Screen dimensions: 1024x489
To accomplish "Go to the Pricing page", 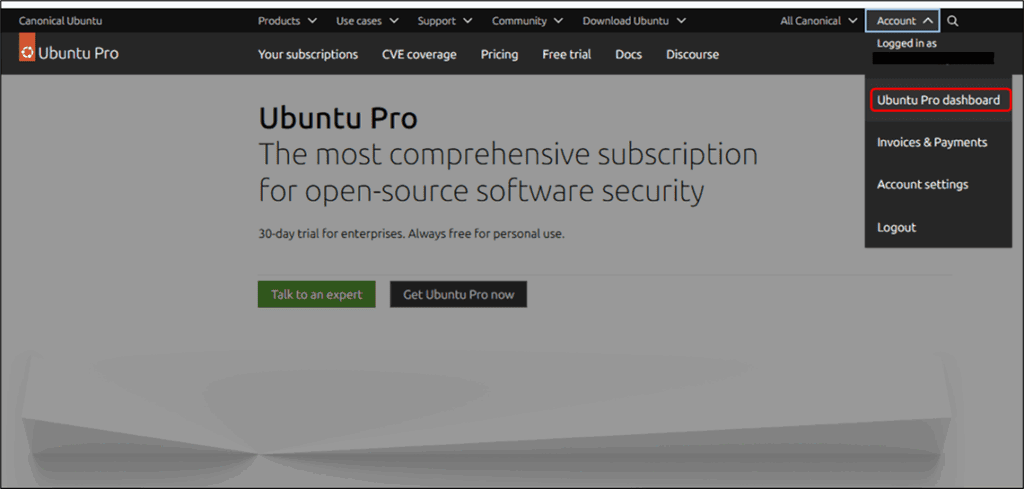I will [500, 54].
